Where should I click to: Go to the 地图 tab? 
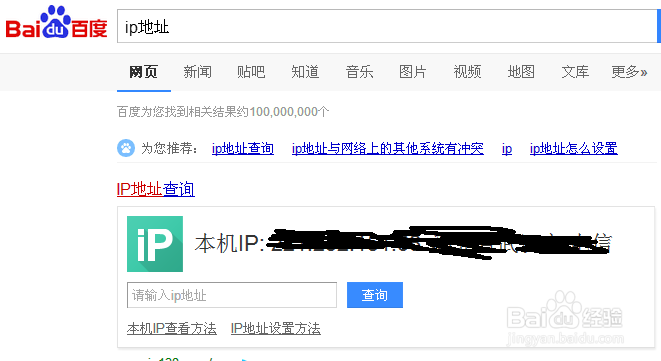[x=521, y=72]
